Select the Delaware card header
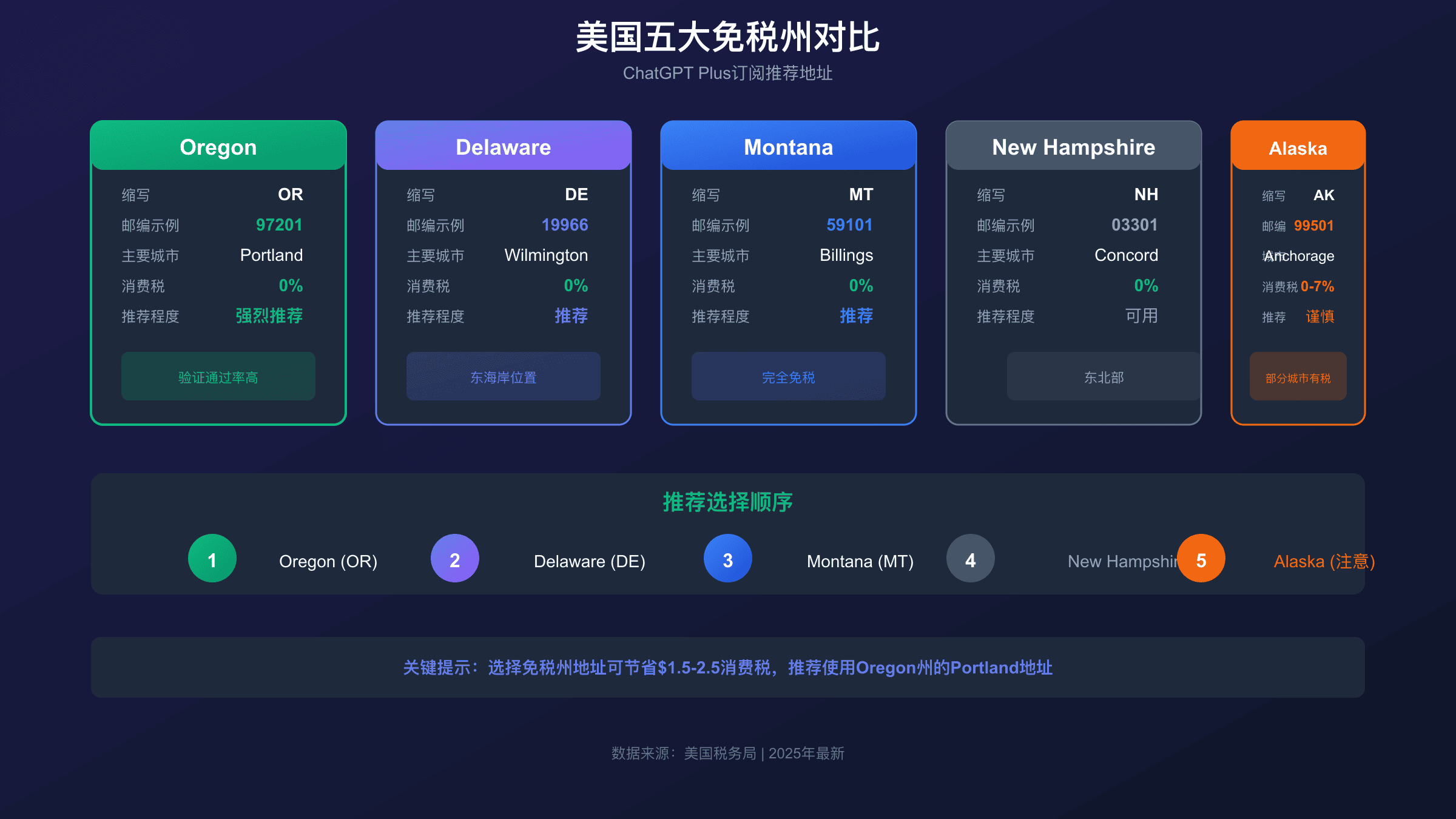Screen dimensions: 1456x819 [504, 147]
